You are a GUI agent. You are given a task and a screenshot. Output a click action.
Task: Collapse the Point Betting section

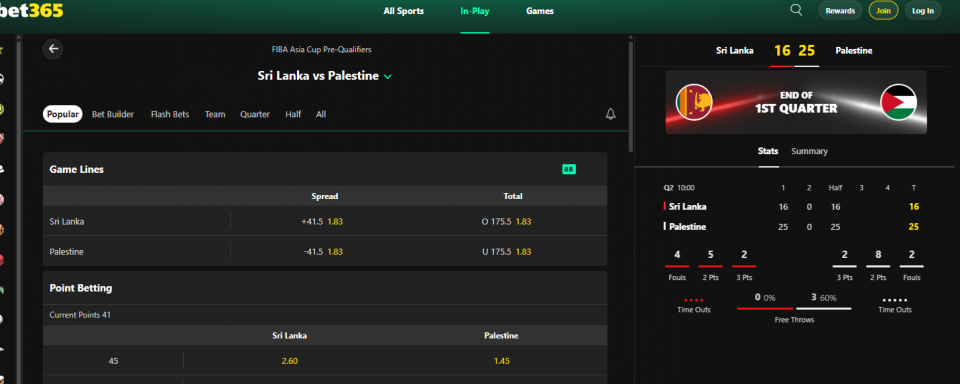pos(325,288)
